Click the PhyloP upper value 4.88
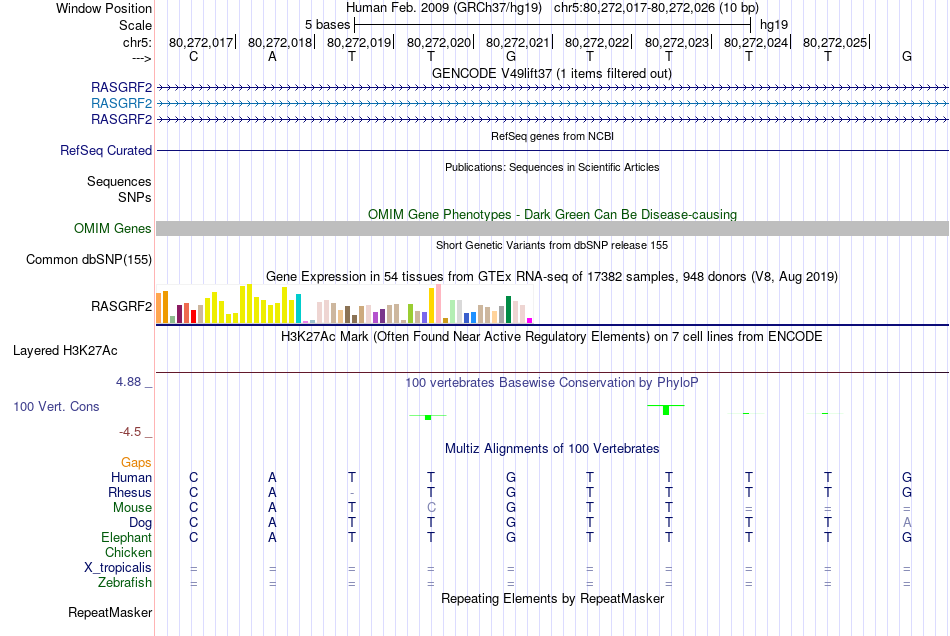 tap(128, 382)
